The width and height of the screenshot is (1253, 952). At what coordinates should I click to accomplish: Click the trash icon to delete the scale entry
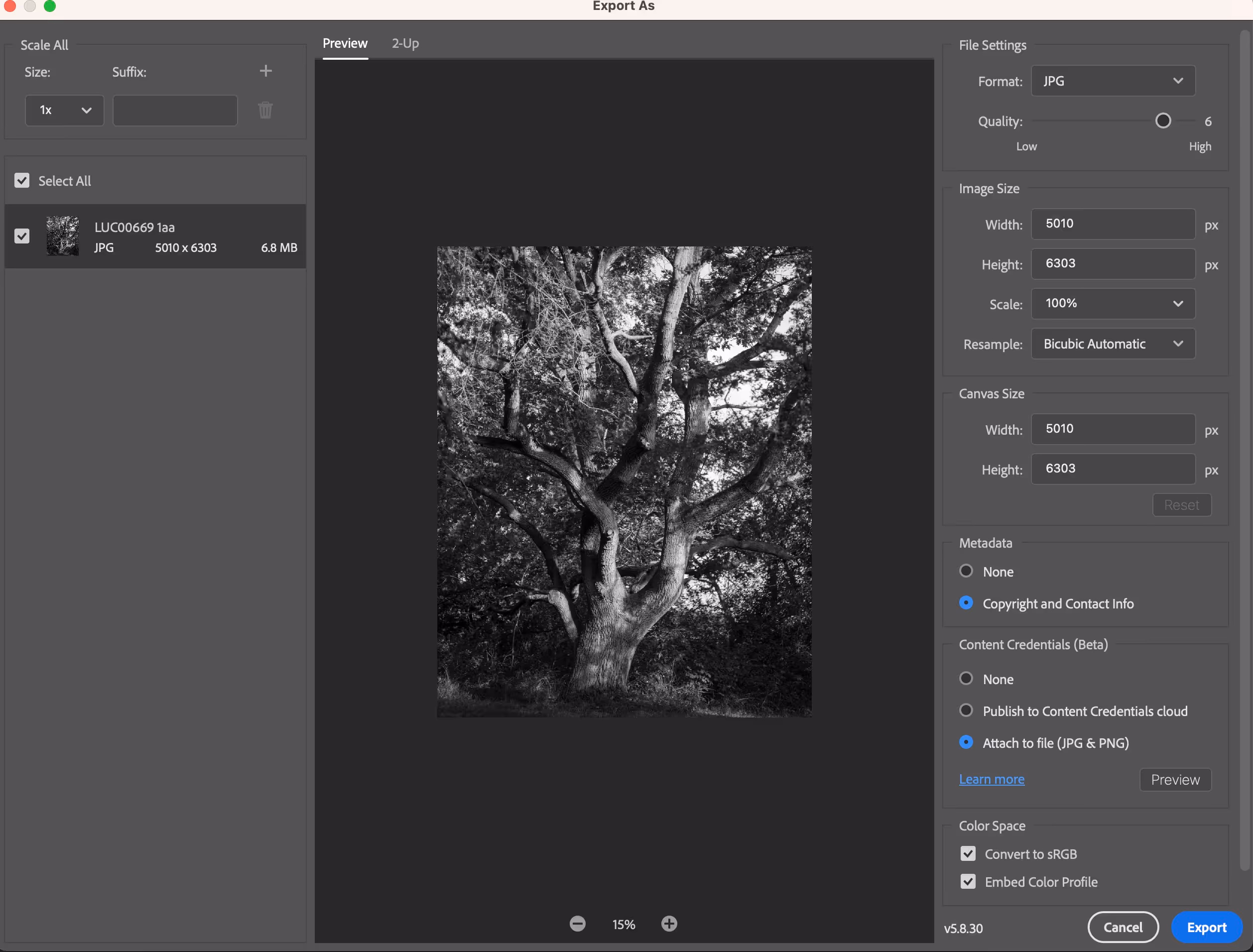pos(265,110)
